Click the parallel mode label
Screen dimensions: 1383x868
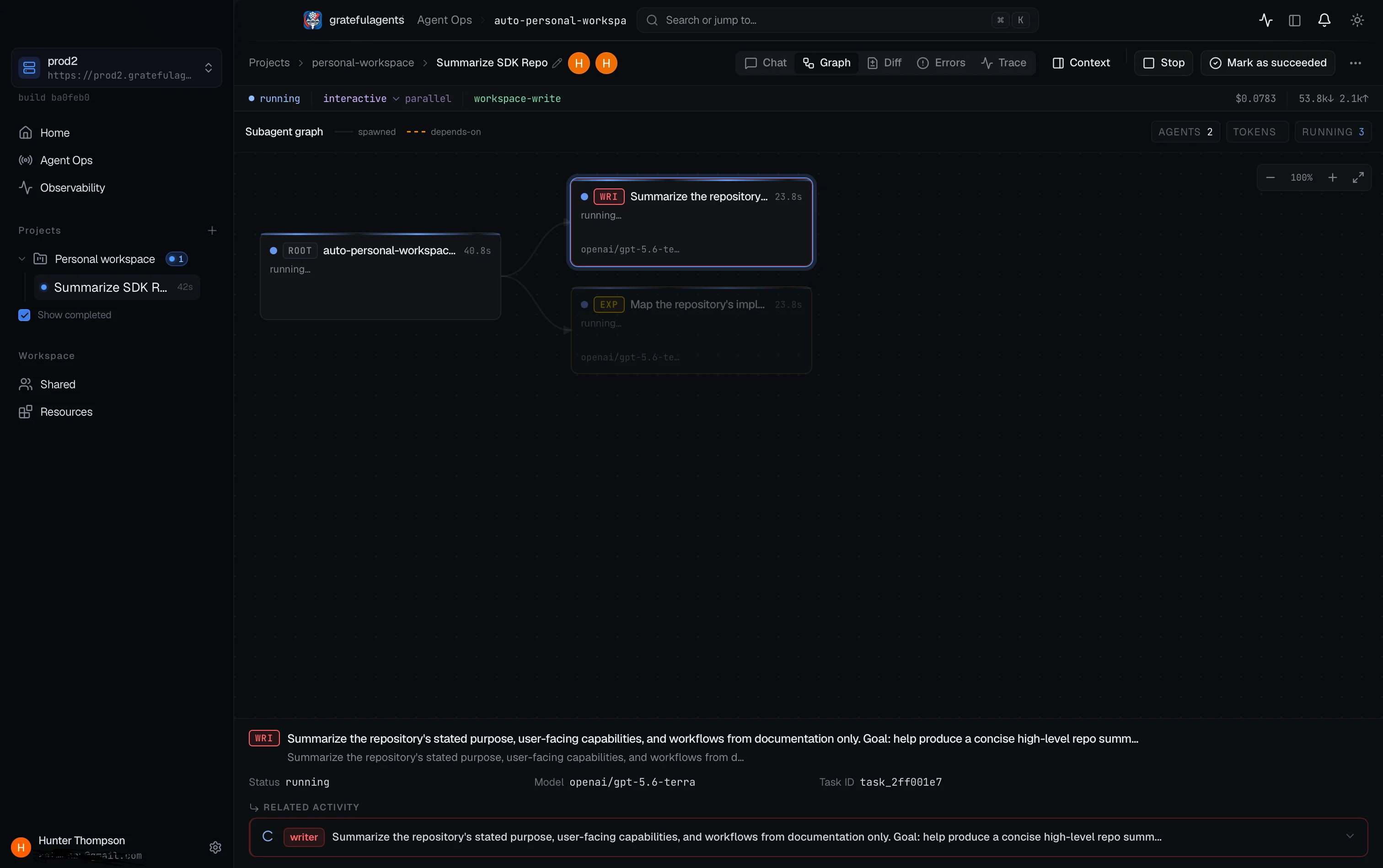coord(428,99)
